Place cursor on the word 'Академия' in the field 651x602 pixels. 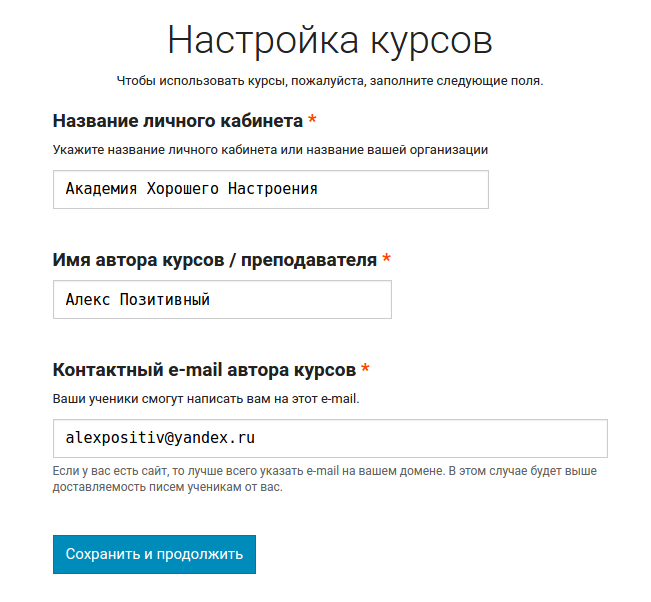[x=99, y=189]
